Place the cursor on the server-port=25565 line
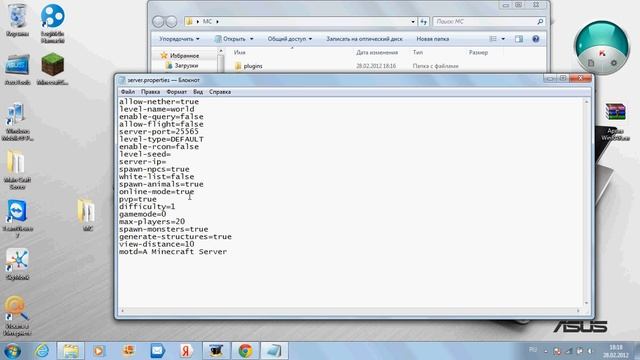Screen dimensions: 640x360 pos(159,131)
